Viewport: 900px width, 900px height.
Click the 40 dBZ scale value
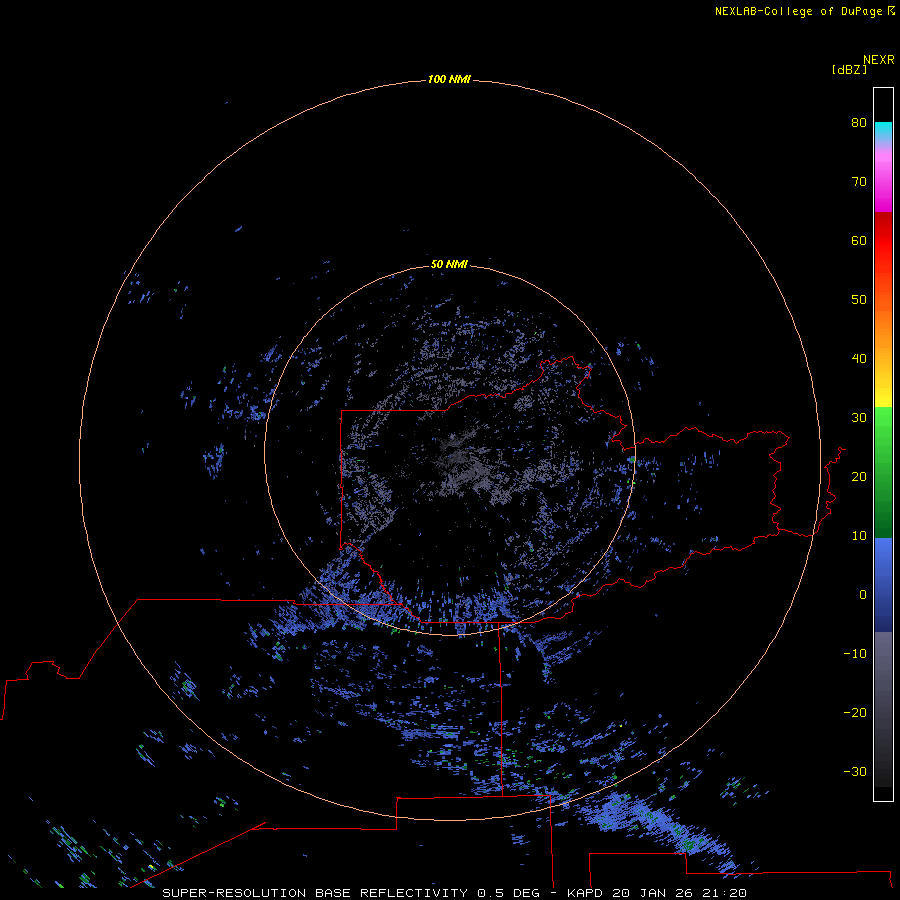click(859, 359)
